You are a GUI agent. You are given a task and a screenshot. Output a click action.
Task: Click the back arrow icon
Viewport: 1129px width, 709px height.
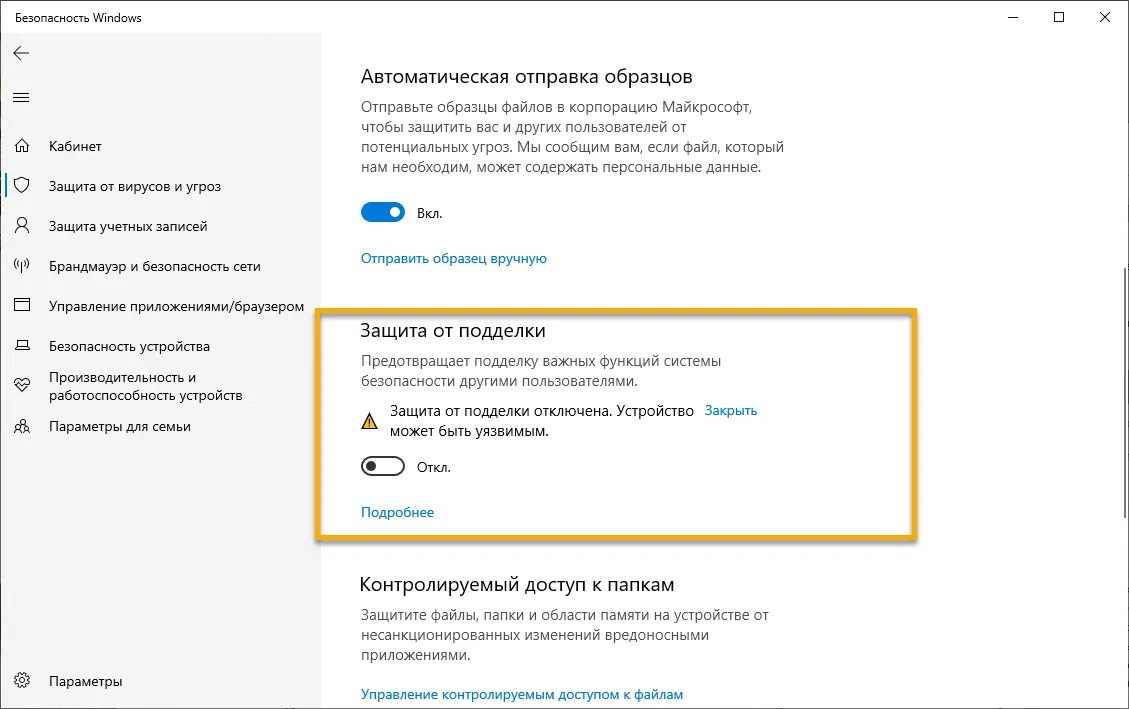click(x=21, y=53)
